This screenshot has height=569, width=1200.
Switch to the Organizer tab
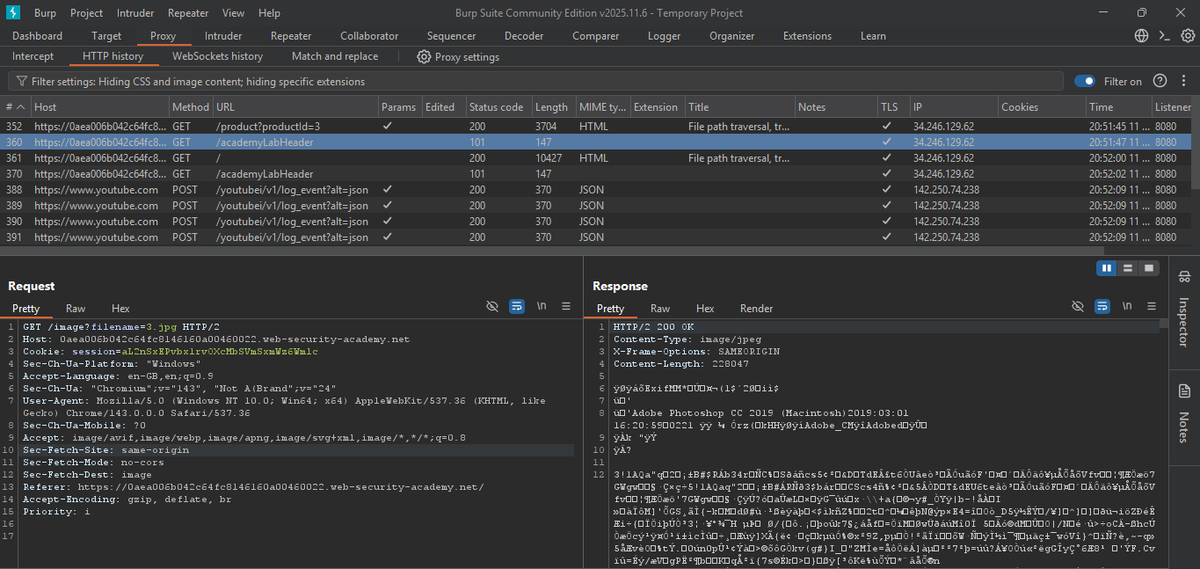tap(732, 36)
